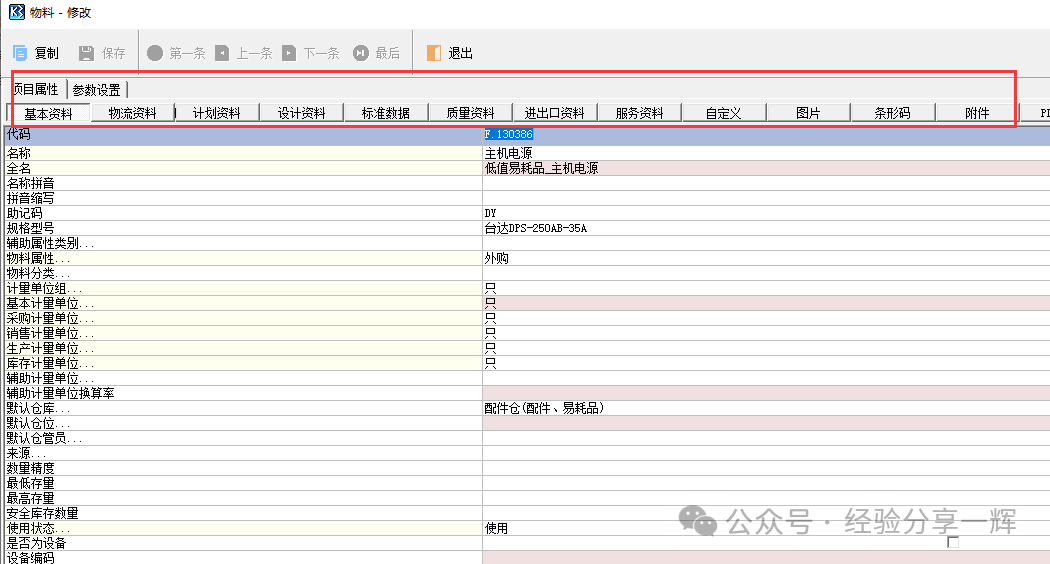Viewport: 1050px width, 564px height.
Task: Open the 条形码 tab
Action: (892, 113)
